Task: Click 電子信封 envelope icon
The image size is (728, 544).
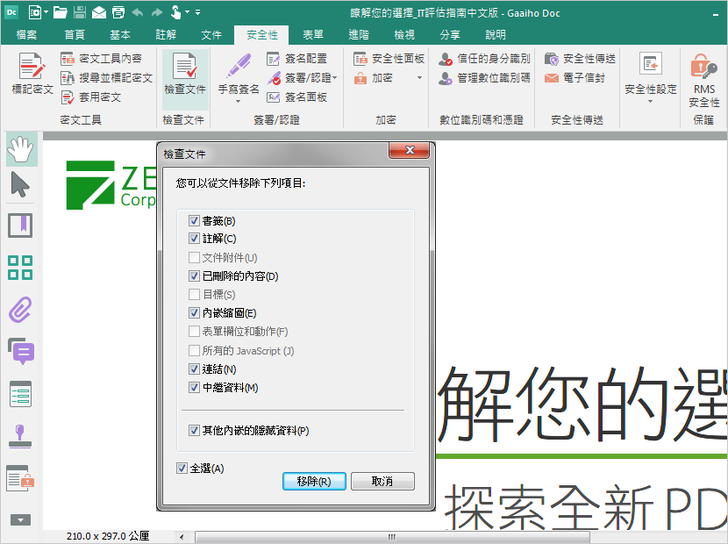Action: coord(551,78)
